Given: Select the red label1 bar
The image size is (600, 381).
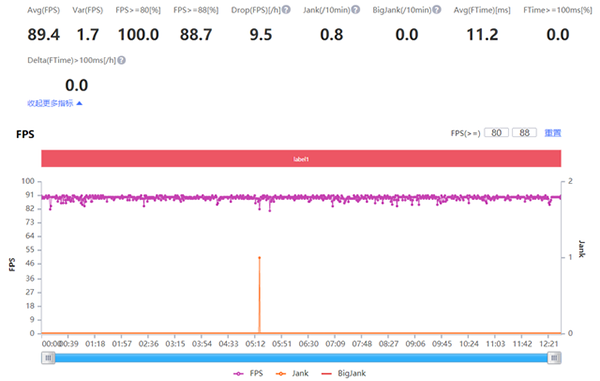Looking at the screenshot, I should pos(301,159).
